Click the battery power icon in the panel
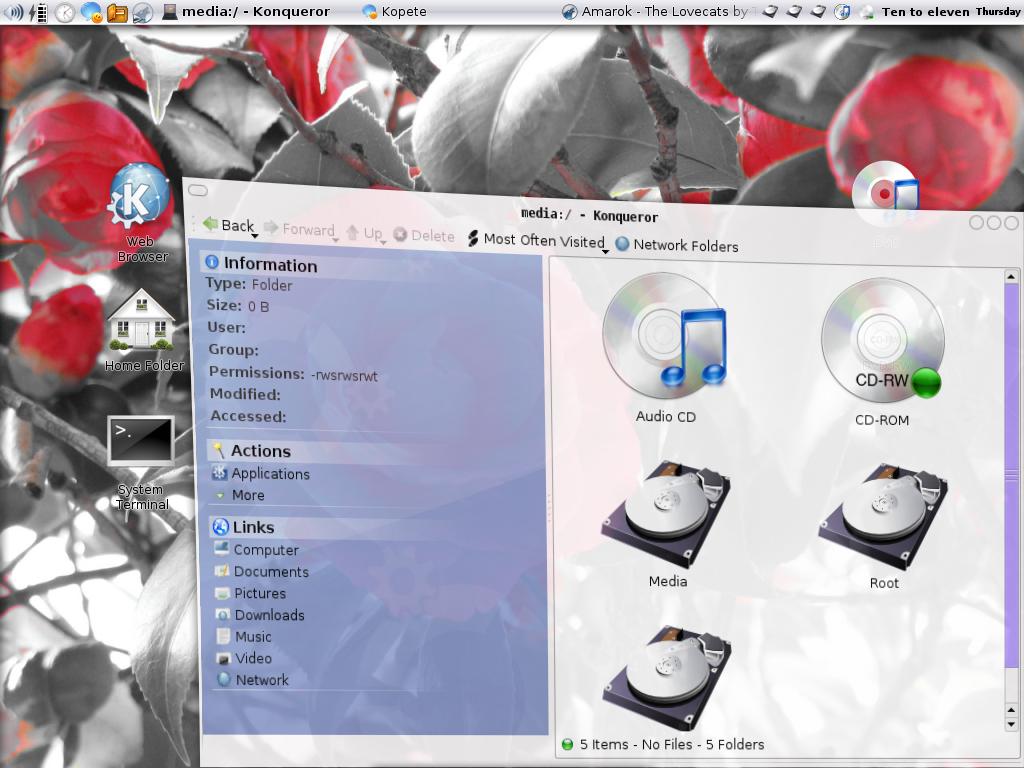 [x=39, y=12]
